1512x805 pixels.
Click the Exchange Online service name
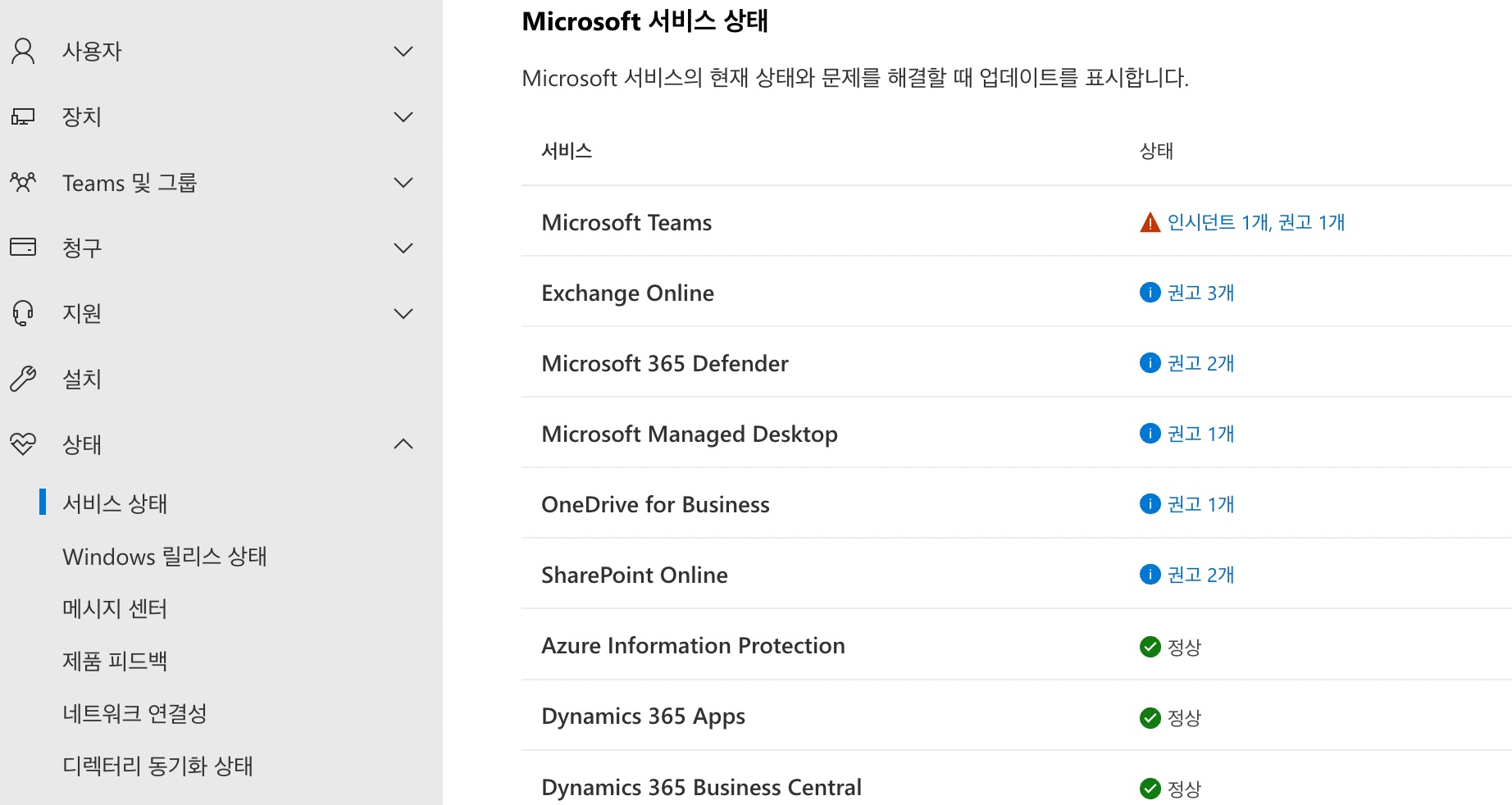point(627,293)
